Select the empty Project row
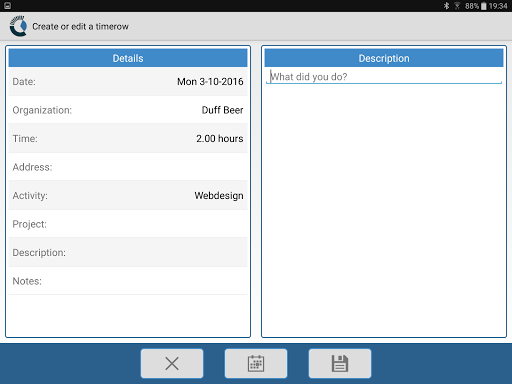Image resolution: width=512 pixels, height=384 pixels. 128,224
